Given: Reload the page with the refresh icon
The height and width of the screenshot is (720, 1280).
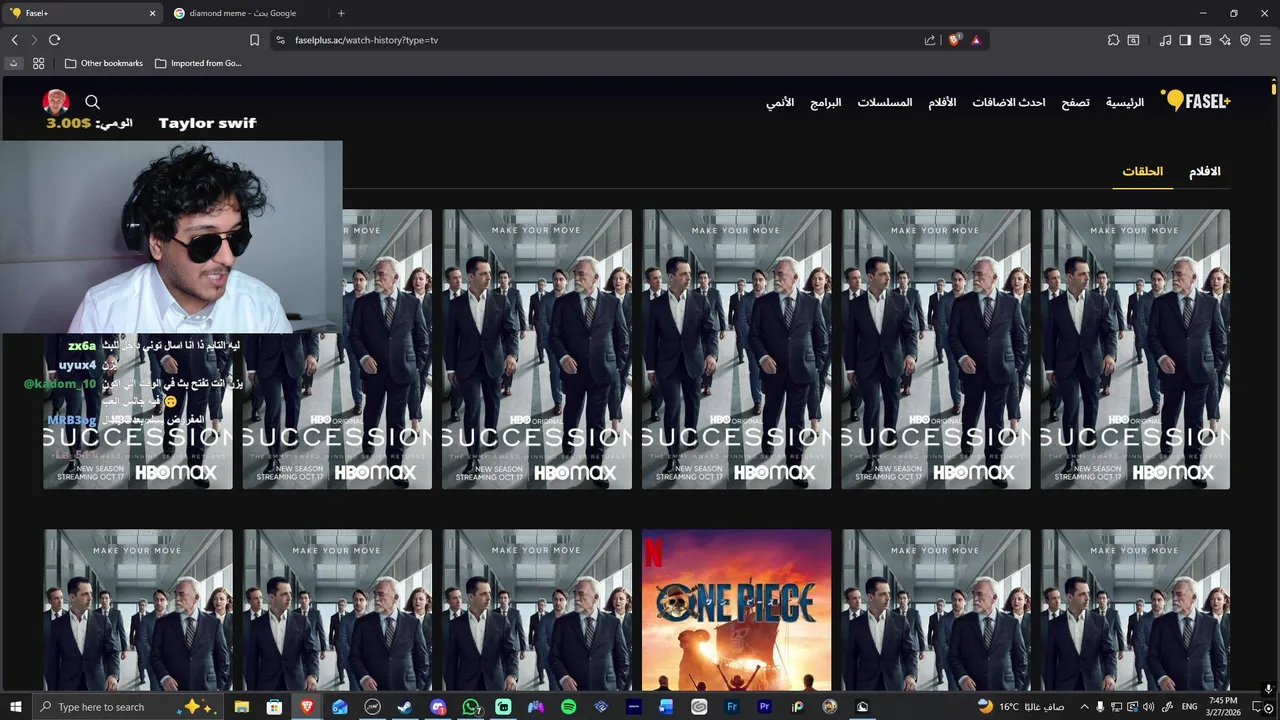Looking at the screenshot, I should coord(54,40).
